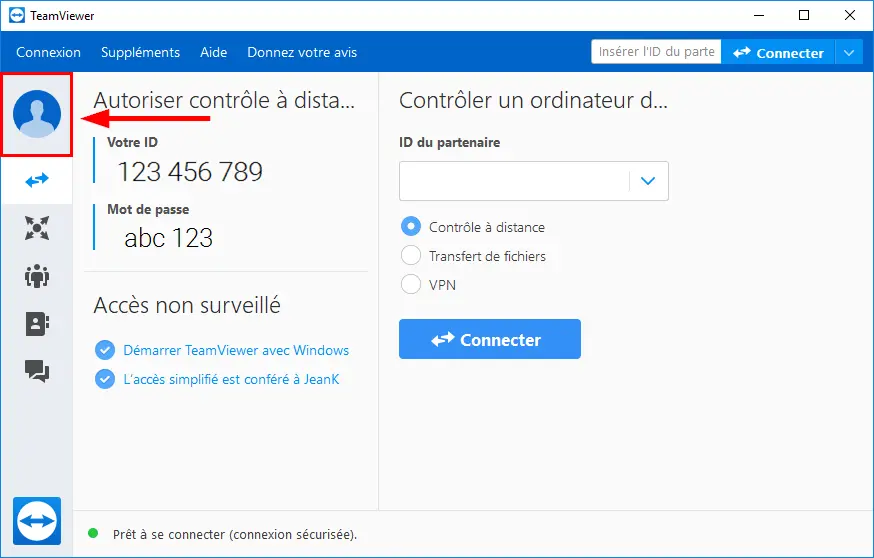Expand the ID du partenaire dropdown arrow
The width and height of the screenshot is (874, 558).
point(648,181)
